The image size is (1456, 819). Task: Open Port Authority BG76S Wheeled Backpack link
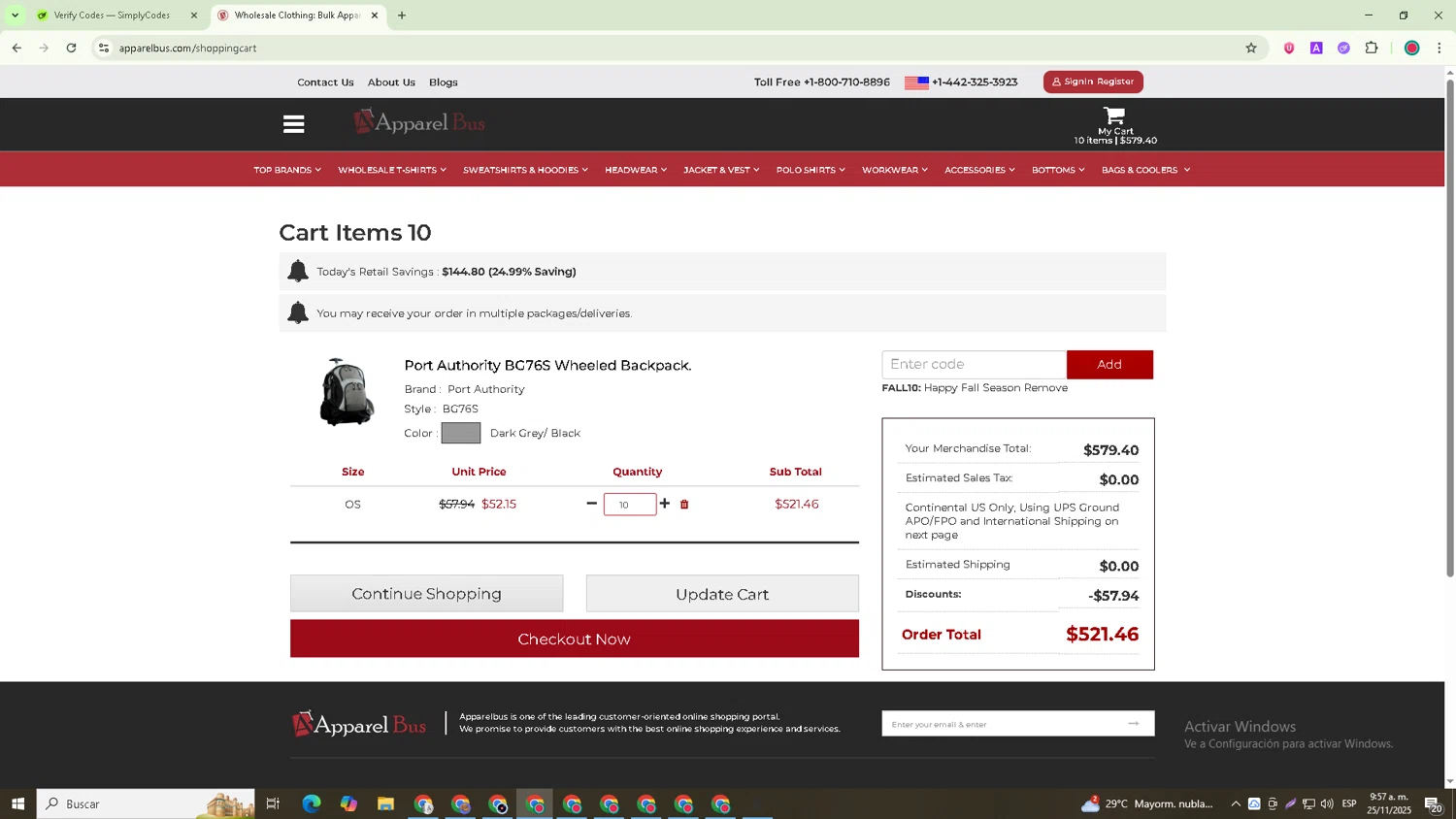(547, 366)
